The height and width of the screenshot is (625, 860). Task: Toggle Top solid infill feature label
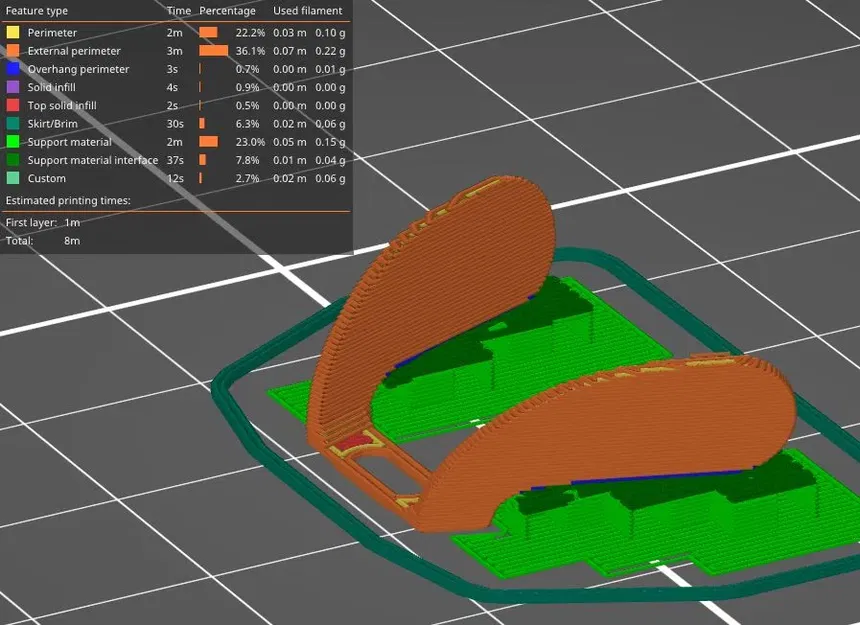click(x=62, y=105)
